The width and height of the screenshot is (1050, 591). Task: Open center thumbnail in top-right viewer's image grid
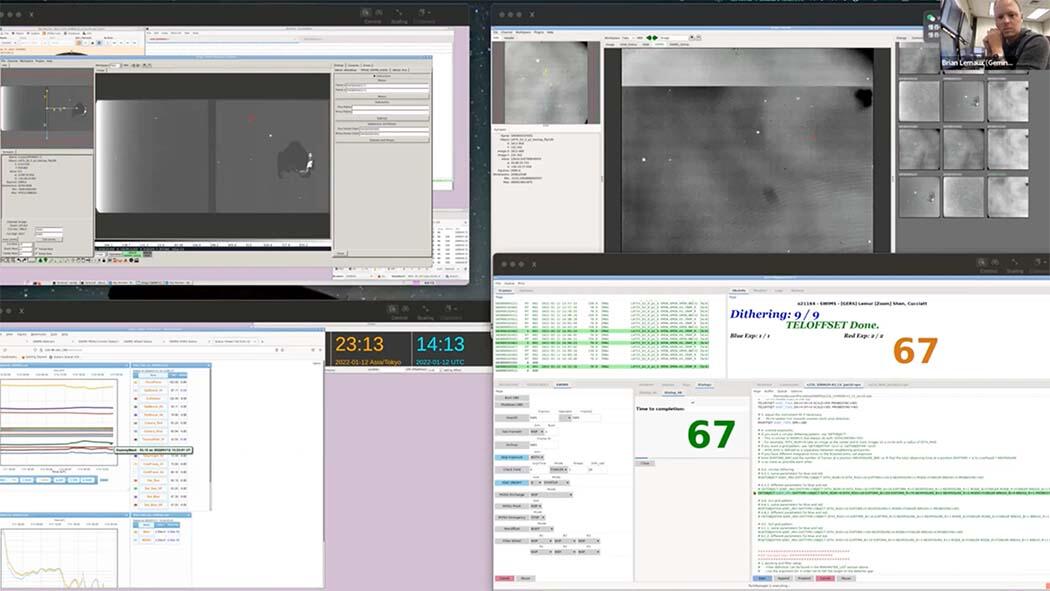tap(964, 148)
